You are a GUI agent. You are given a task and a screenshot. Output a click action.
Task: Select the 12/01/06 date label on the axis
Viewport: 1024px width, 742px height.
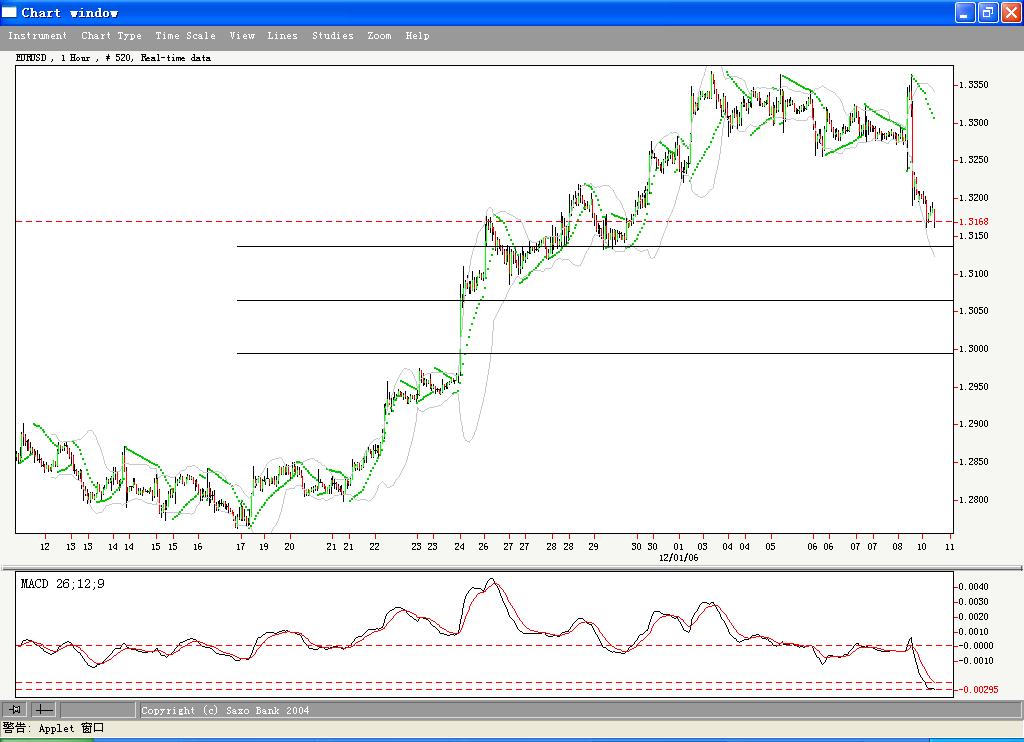[x=679, y=558]
